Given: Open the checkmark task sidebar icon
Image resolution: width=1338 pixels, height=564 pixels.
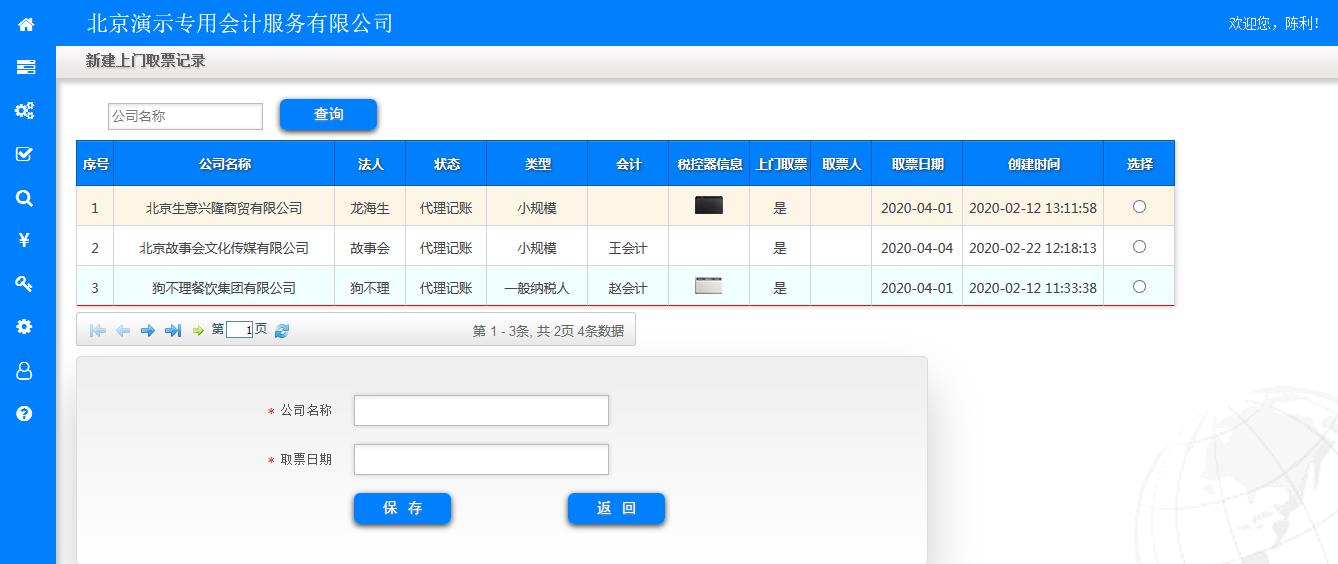Looking at the screenshot, I should point(25,154).
